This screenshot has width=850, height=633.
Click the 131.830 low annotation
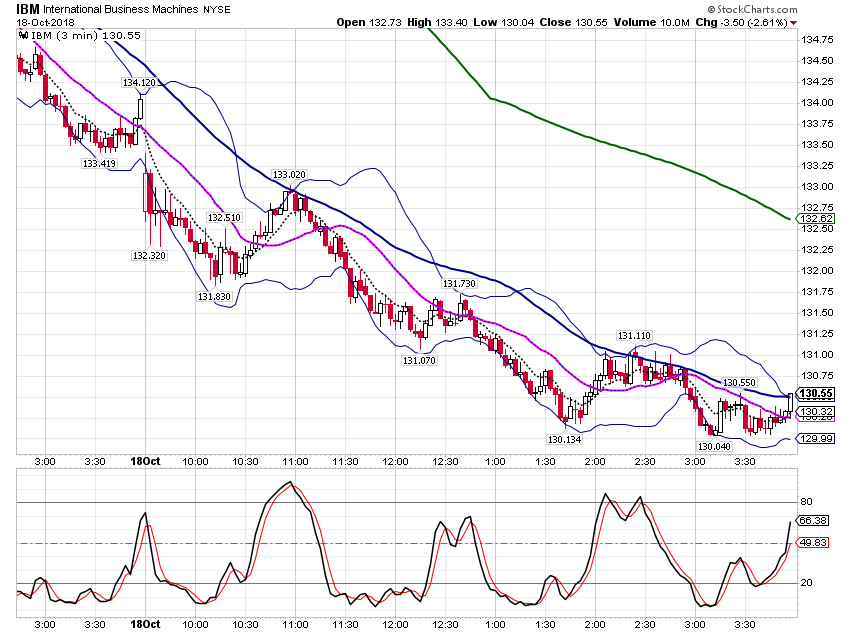point(214,296)
